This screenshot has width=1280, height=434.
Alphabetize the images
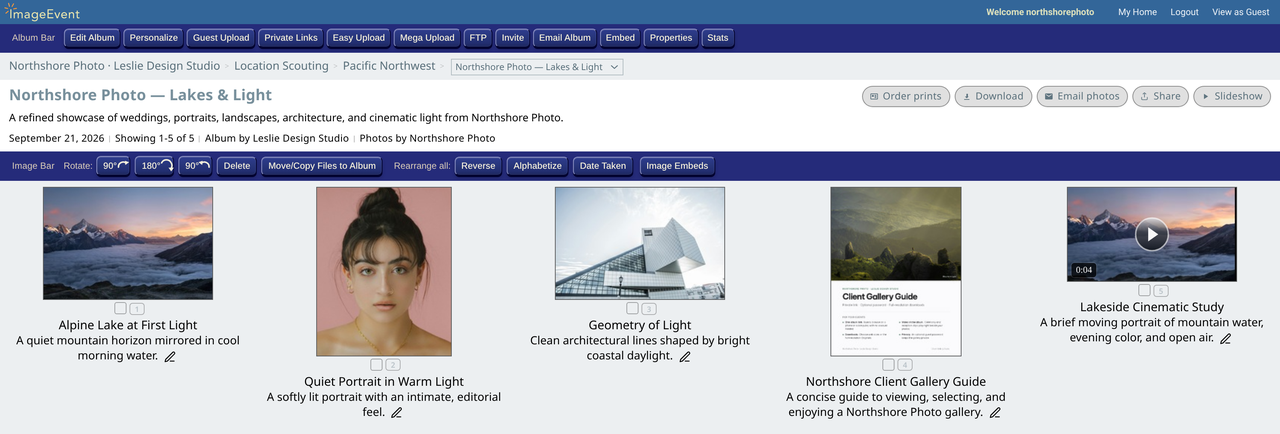tap(538, 166)
